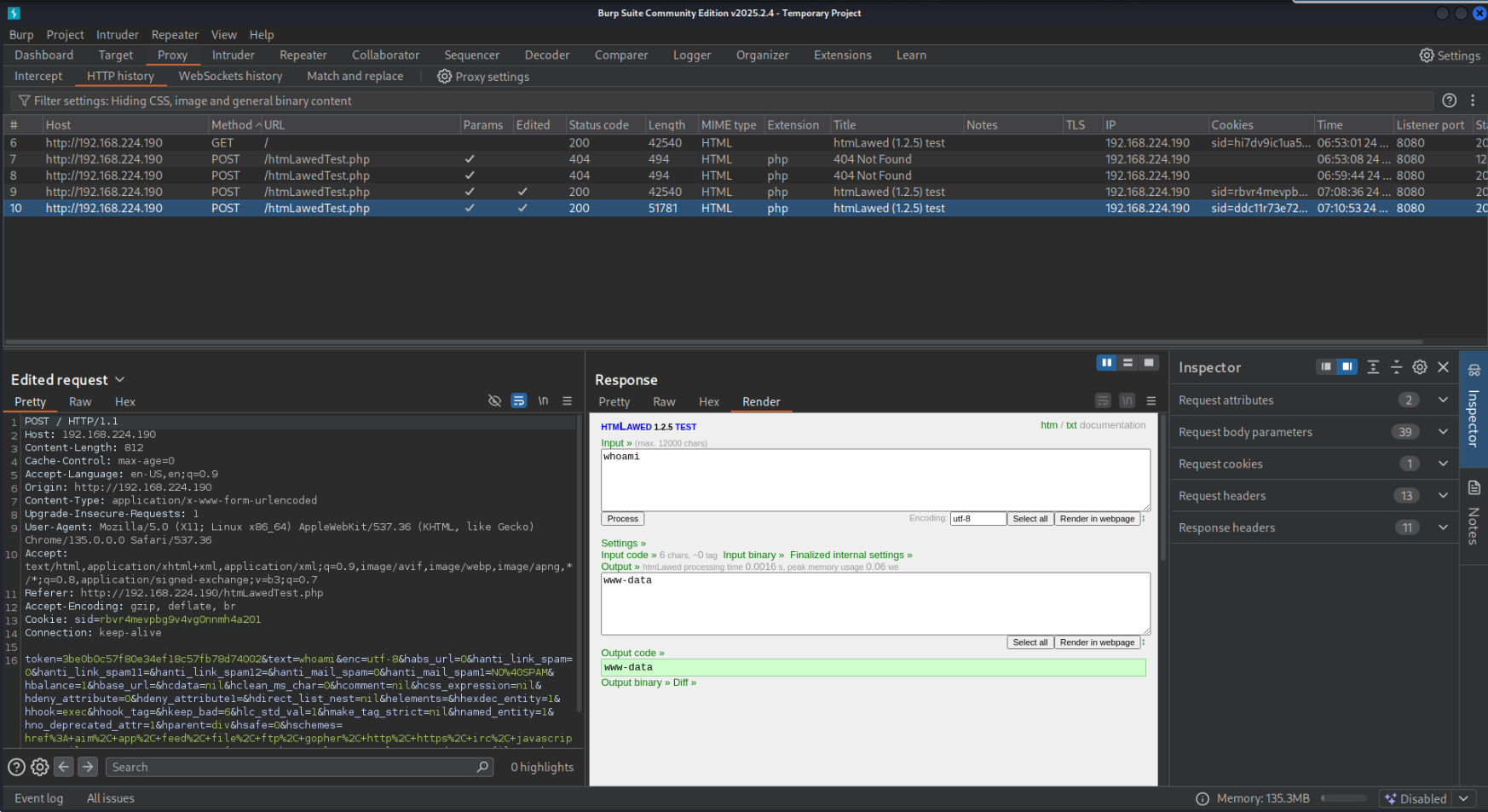Toggle show newline characters in request panel

click(x=543, y=400)
